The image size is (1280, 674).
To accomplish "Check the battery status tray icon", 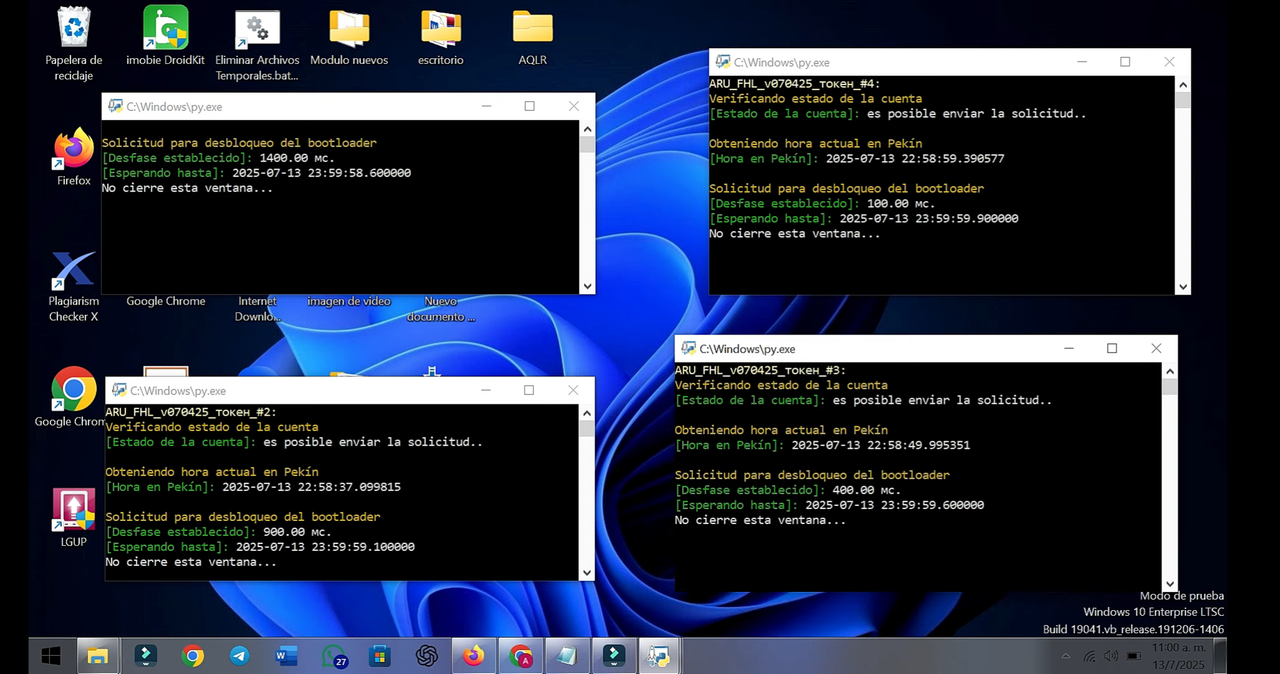I will pos(1134,657).
